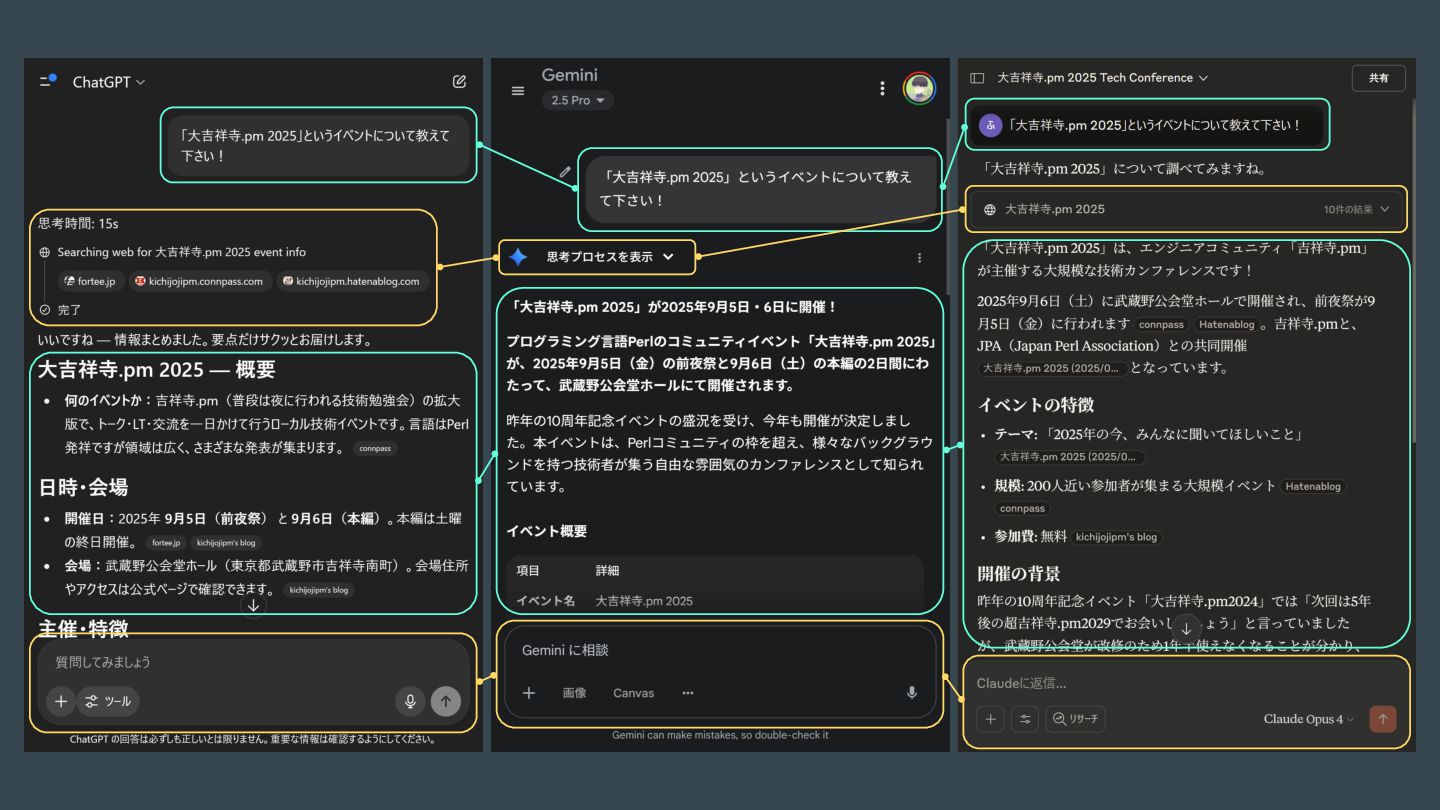Open kichijojipm.connpass.com source chip

pos(199,281)
